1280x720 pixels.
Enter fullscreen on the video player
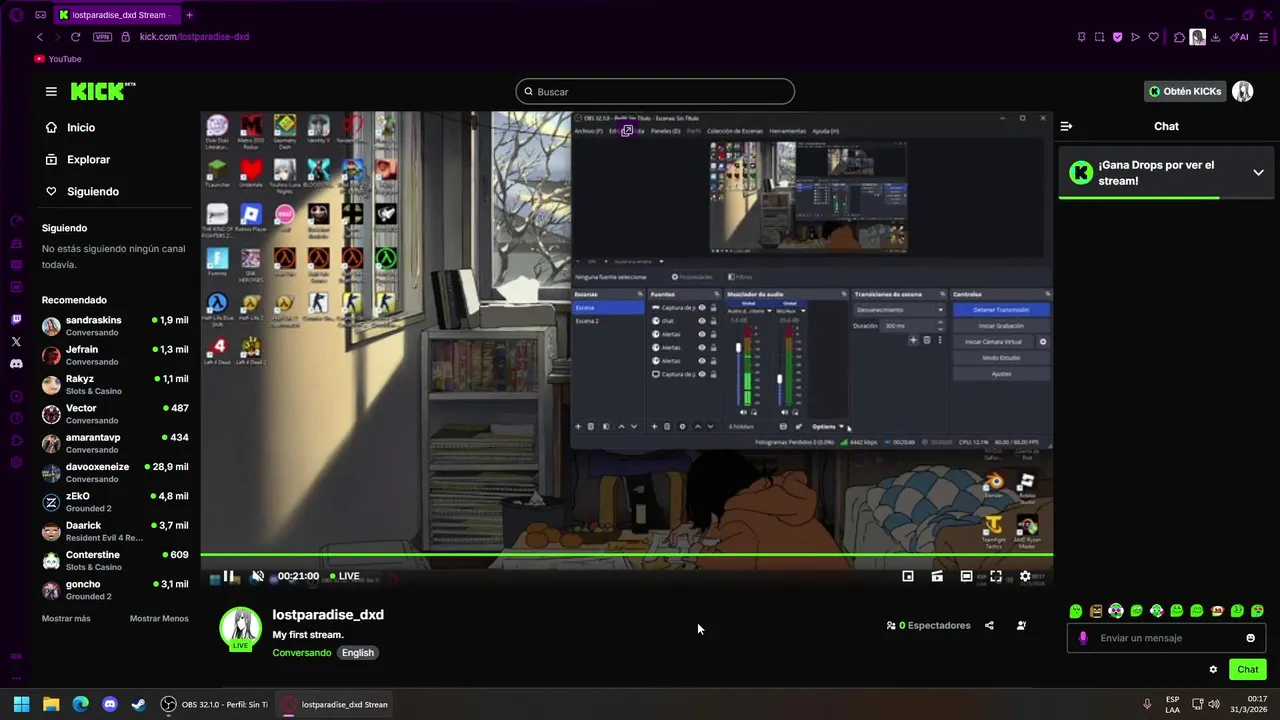(996, 576)
